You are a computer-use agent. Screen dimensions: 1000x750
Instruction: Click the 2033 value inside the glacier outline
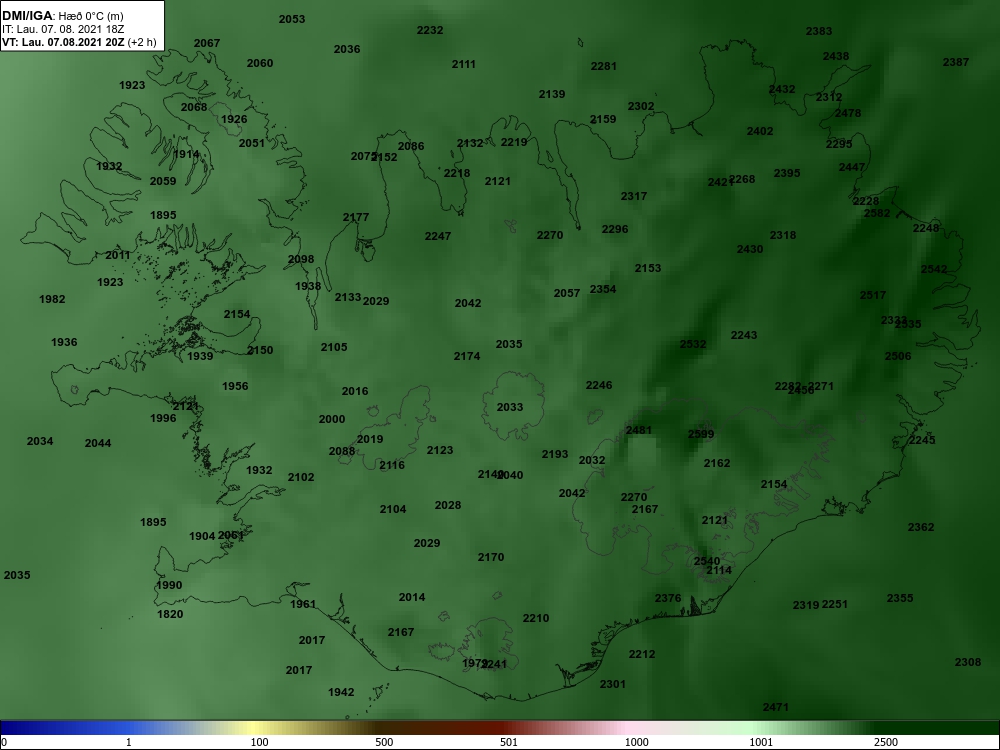[x=510, y=407]
